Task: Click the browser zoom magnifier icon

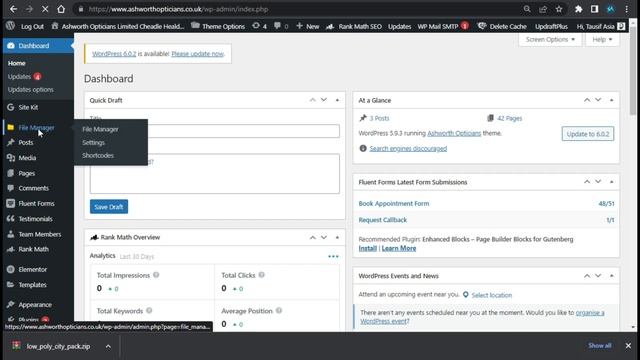Action: point(527,9)
